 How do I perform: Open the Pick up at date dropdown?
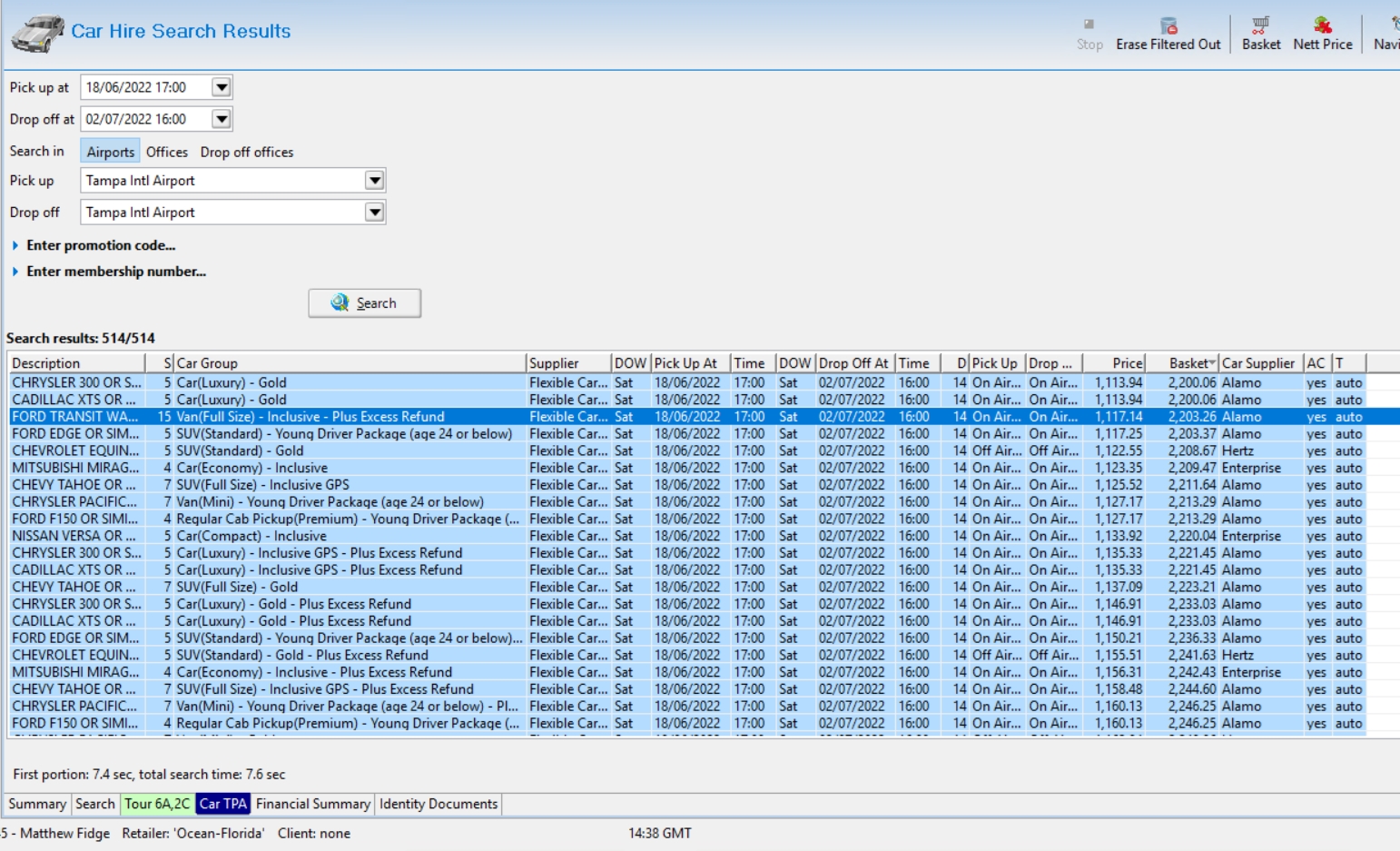click(221, 87)
